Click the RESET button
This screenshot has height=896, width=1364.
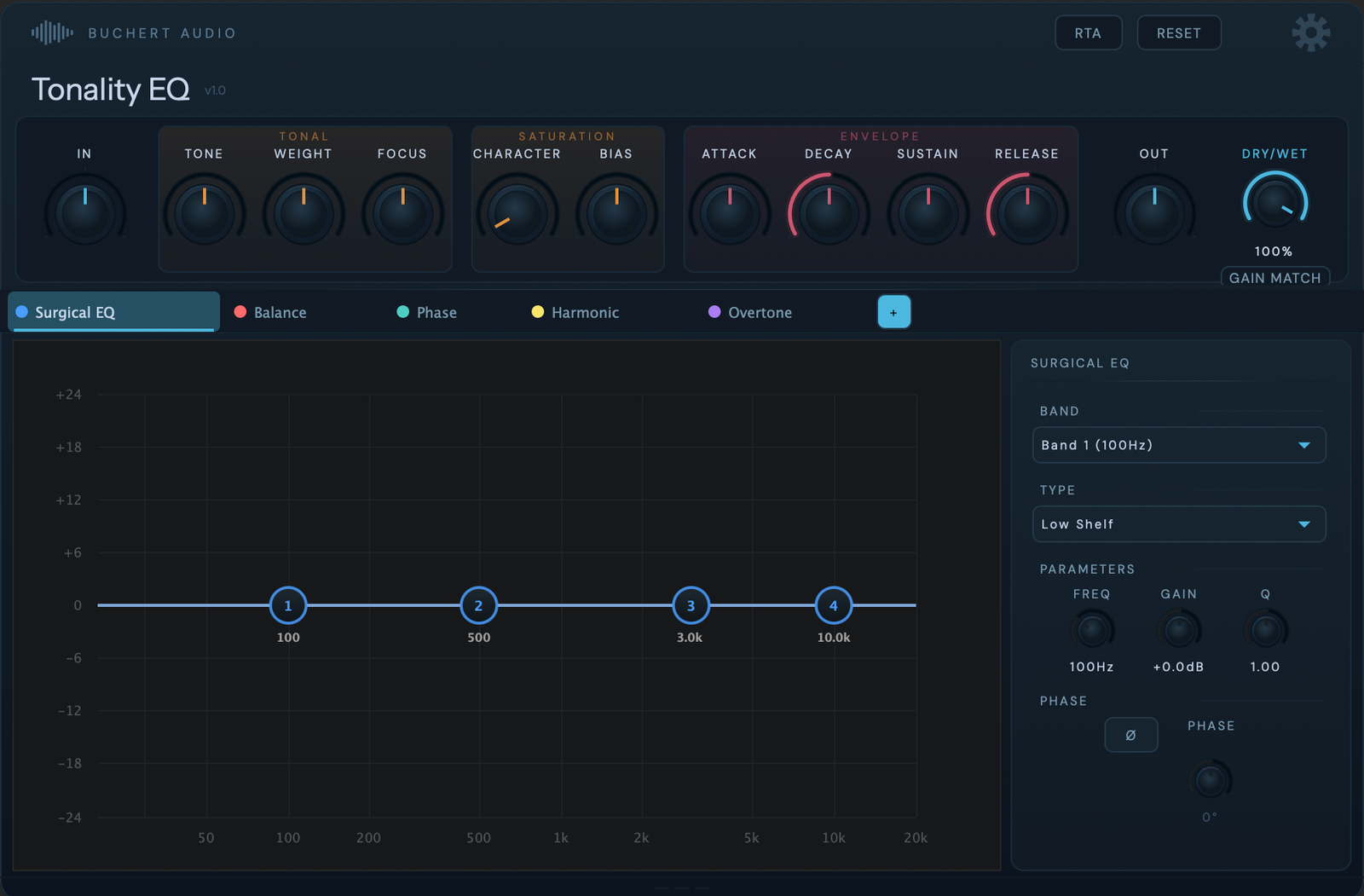pos(1178,32)
